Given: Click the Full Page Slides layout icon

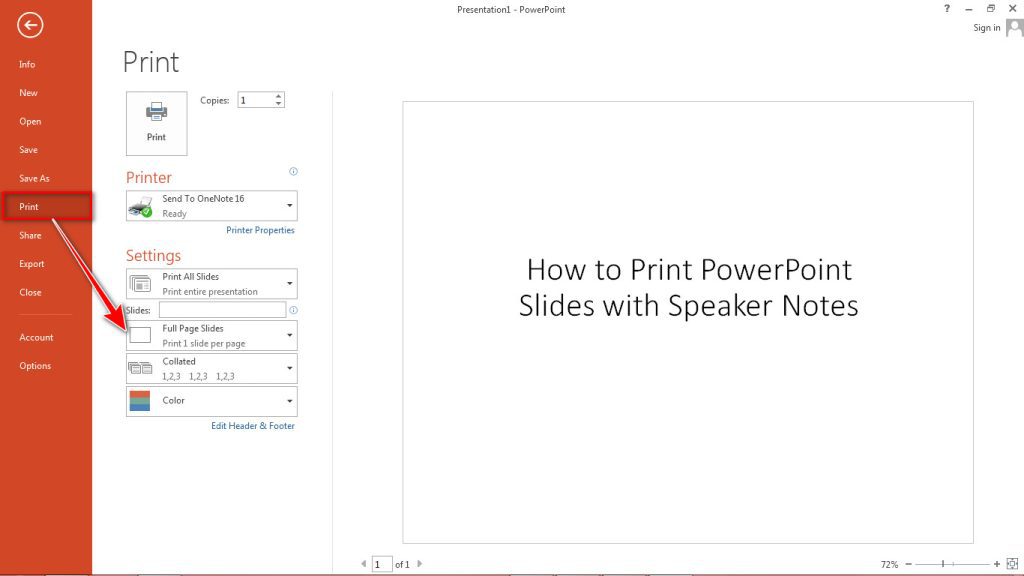Looking at the screenshot, I should pyautogui.click(x=140, y=334).
